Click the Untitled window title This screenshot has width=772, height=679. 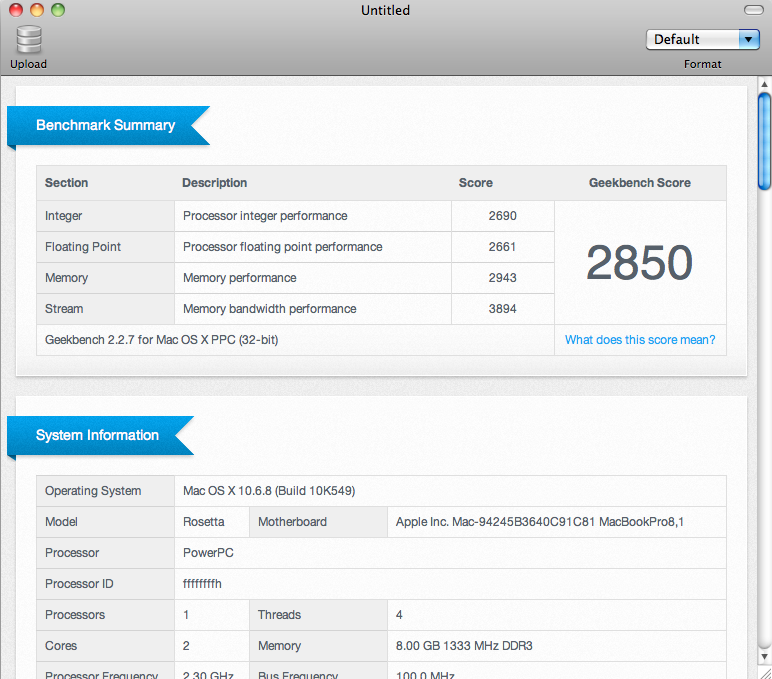click(x=386, y=10)
